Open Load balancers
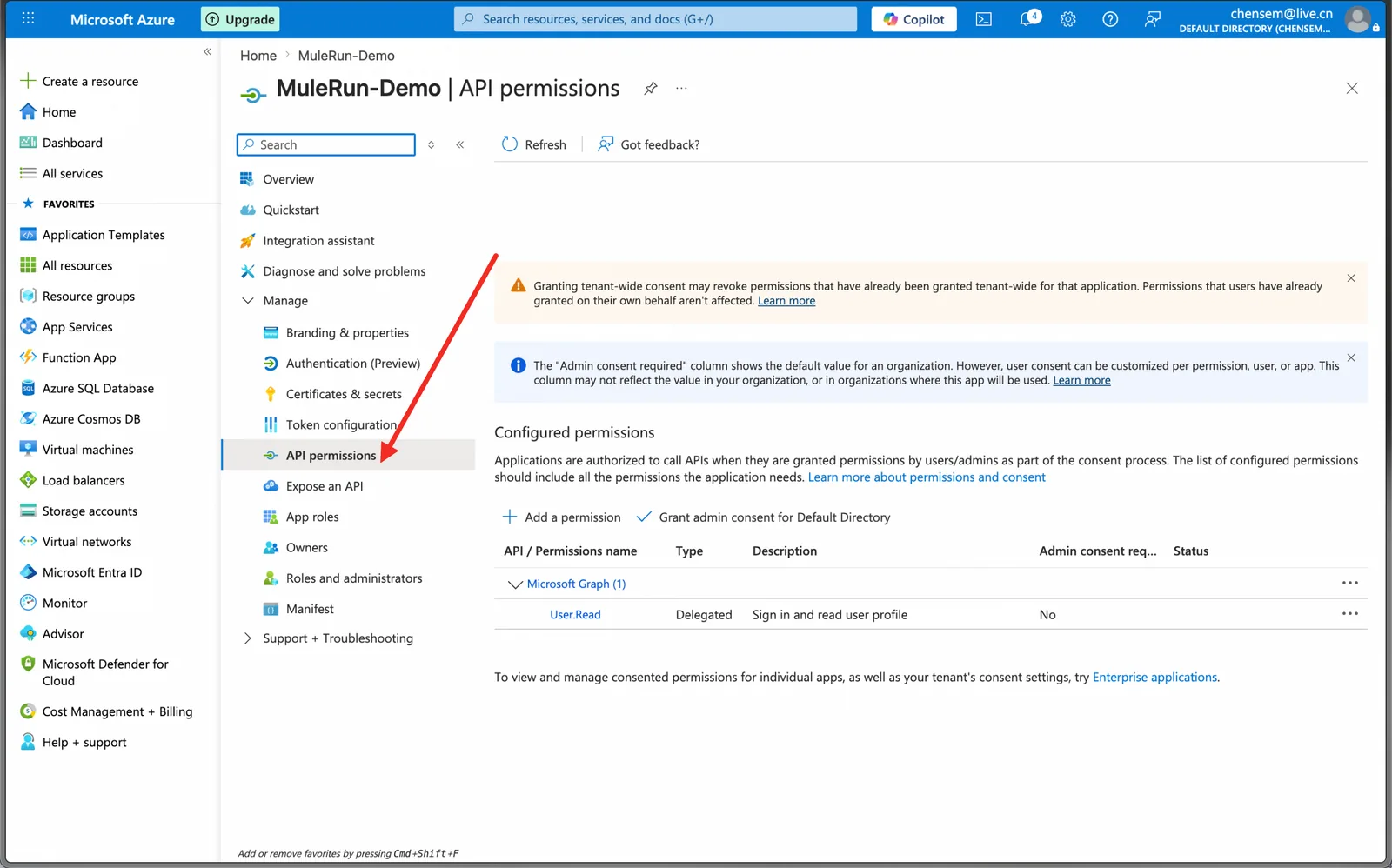Image resolution: width=1392 pixels, height=868 pixels. tap(72, 480)
